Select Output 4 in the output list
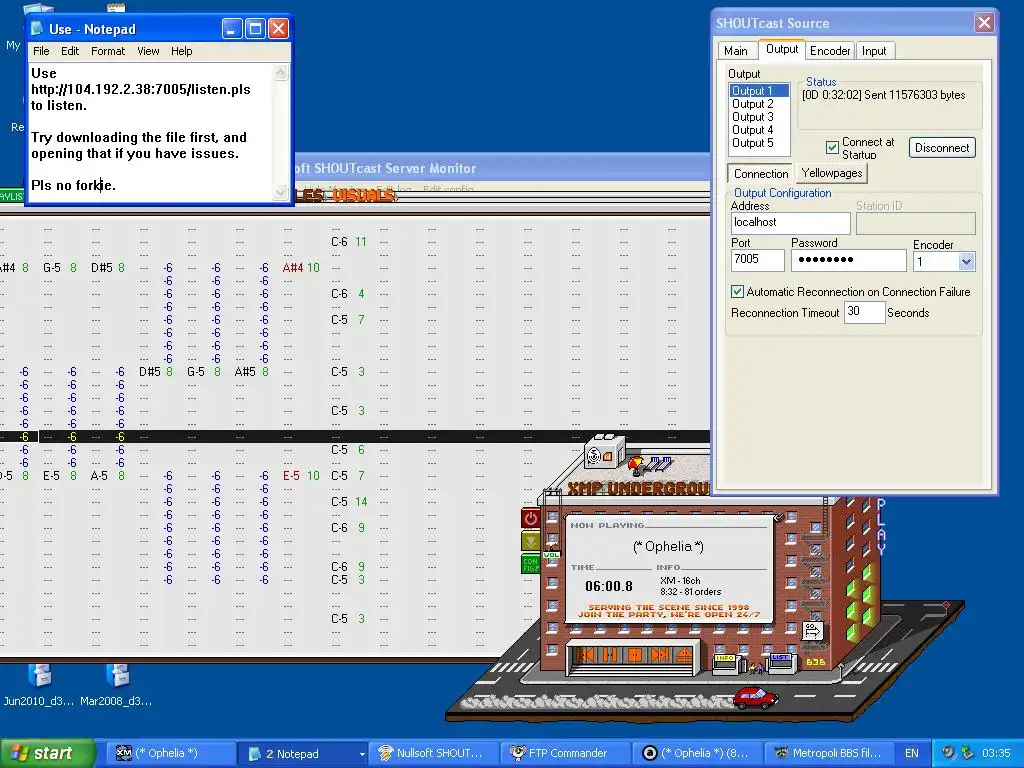Screen dimensions: 1024x768 click(759, 130)
